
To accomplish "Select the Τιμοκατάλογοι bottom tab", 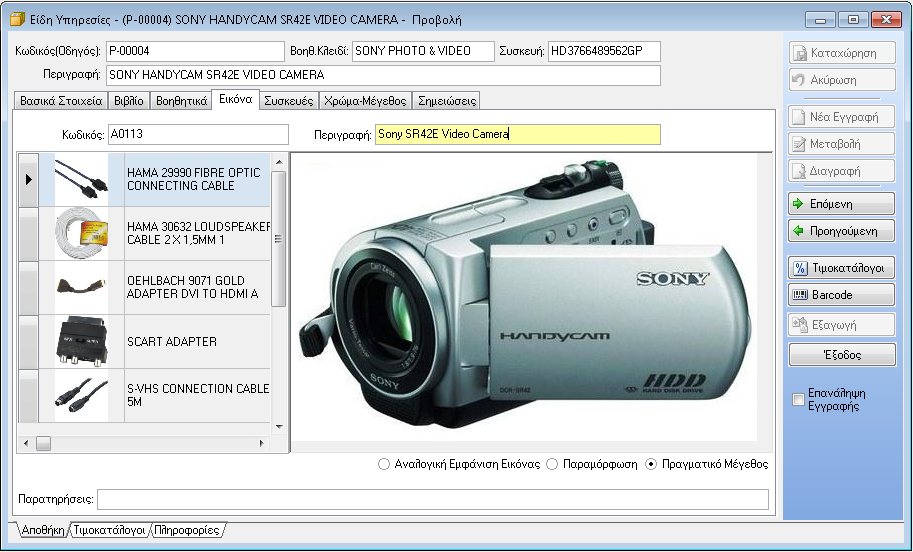I will tap(109, 530).
